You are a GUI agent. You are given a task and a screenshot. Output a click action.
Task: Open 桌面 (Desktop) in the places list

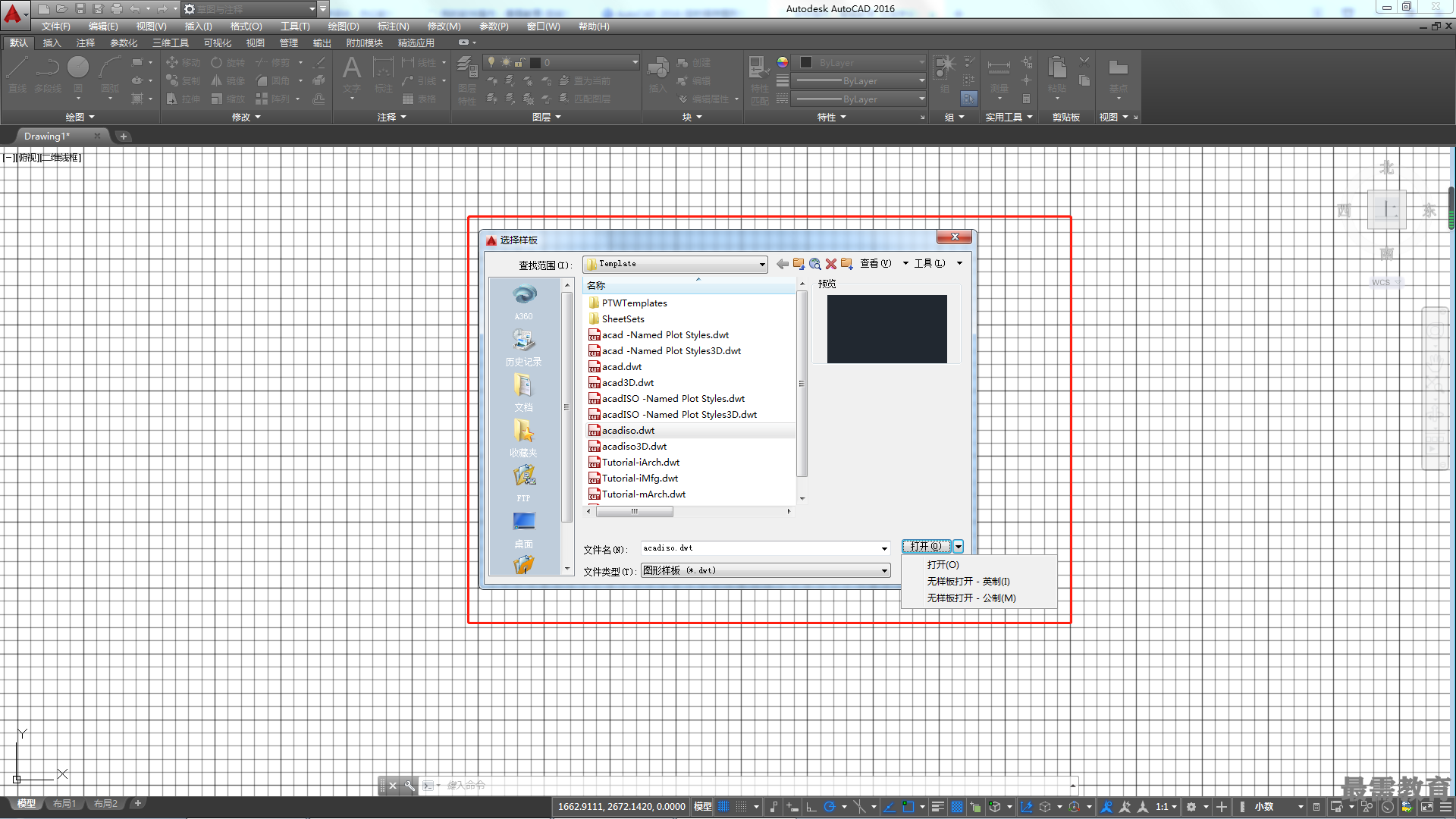(x=523, y=529)
